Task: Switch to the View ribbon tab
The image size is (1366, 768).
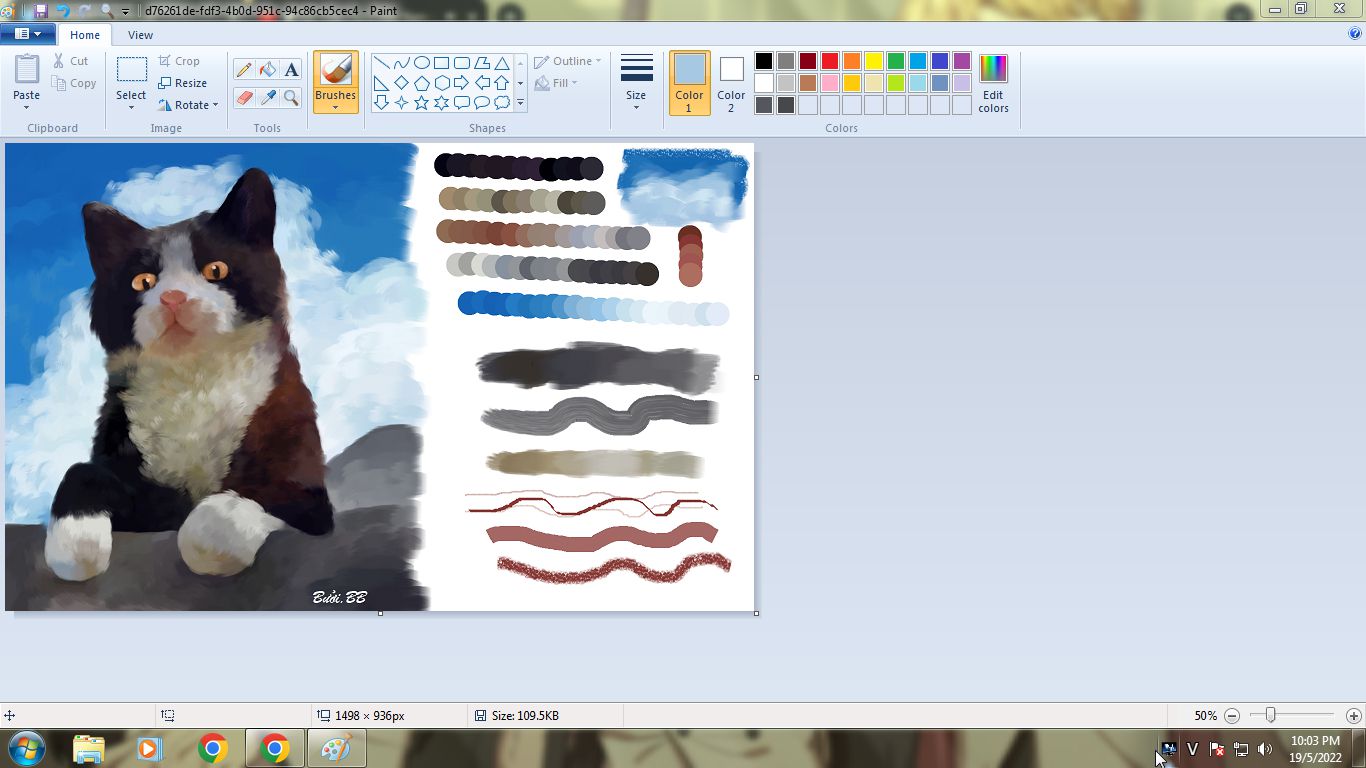Action: click(x=140, y=35)
